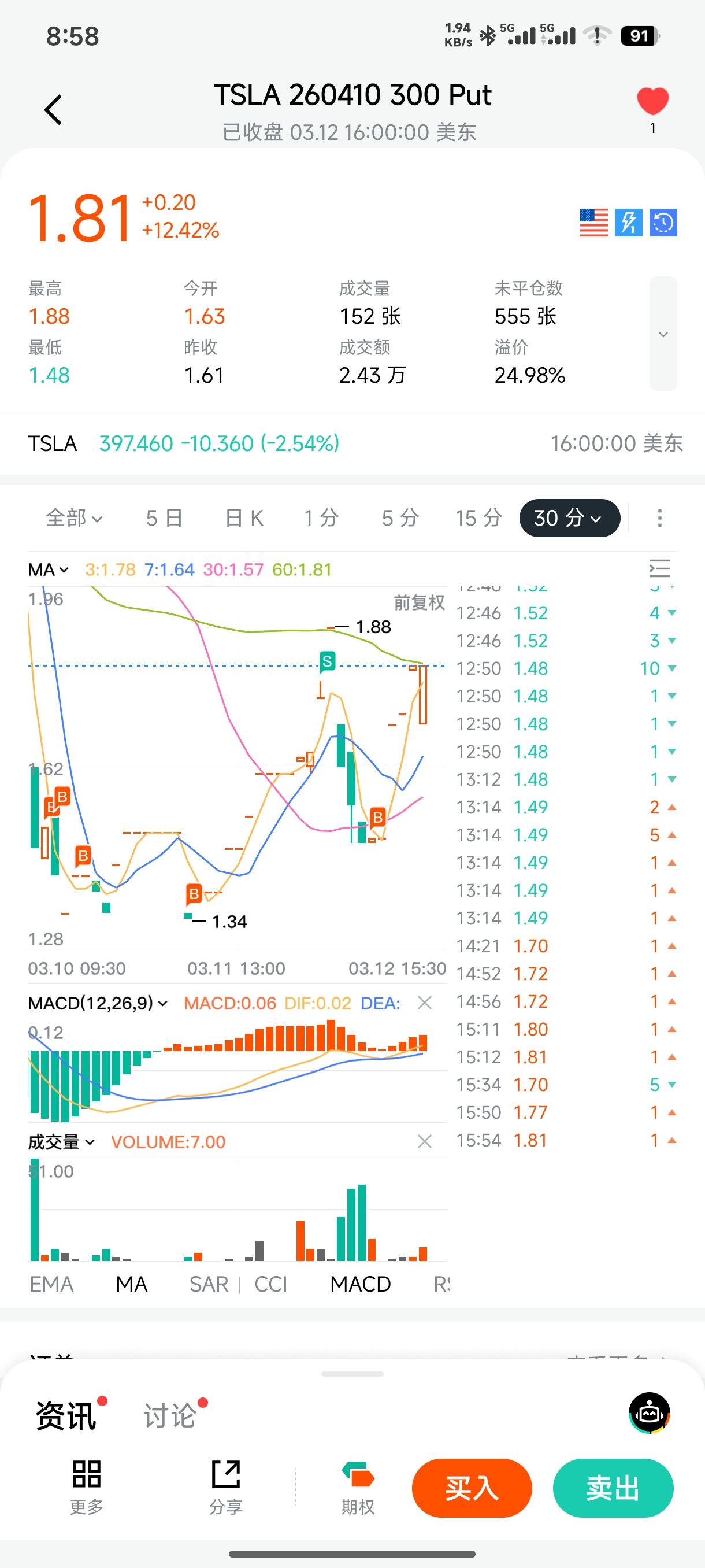Tap the US flag market icon

[593, 223]
